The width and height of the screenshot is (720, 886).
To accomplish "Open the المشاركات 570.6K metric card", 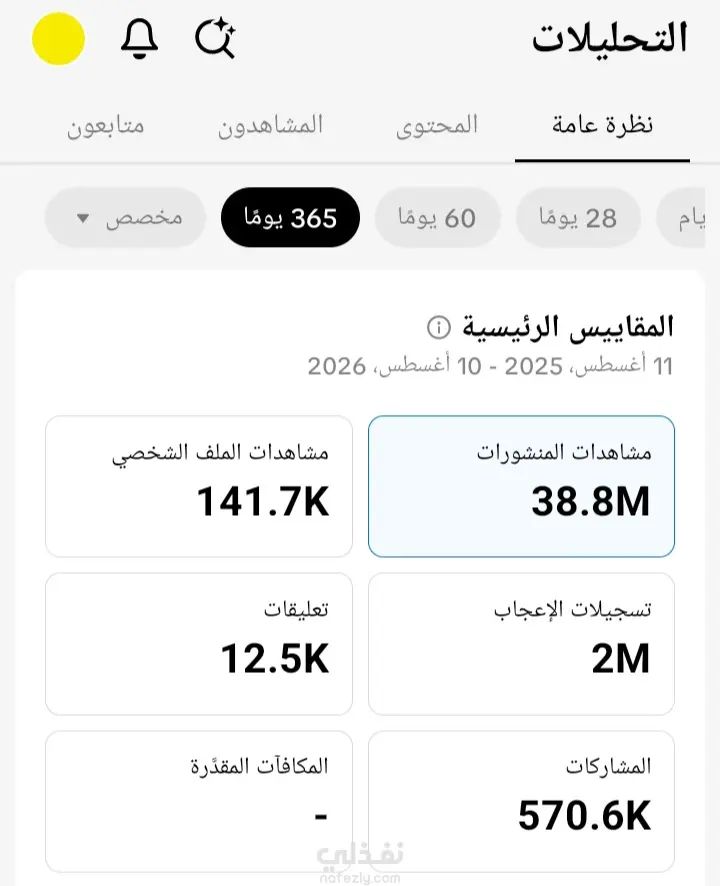I will click(521, 802).
